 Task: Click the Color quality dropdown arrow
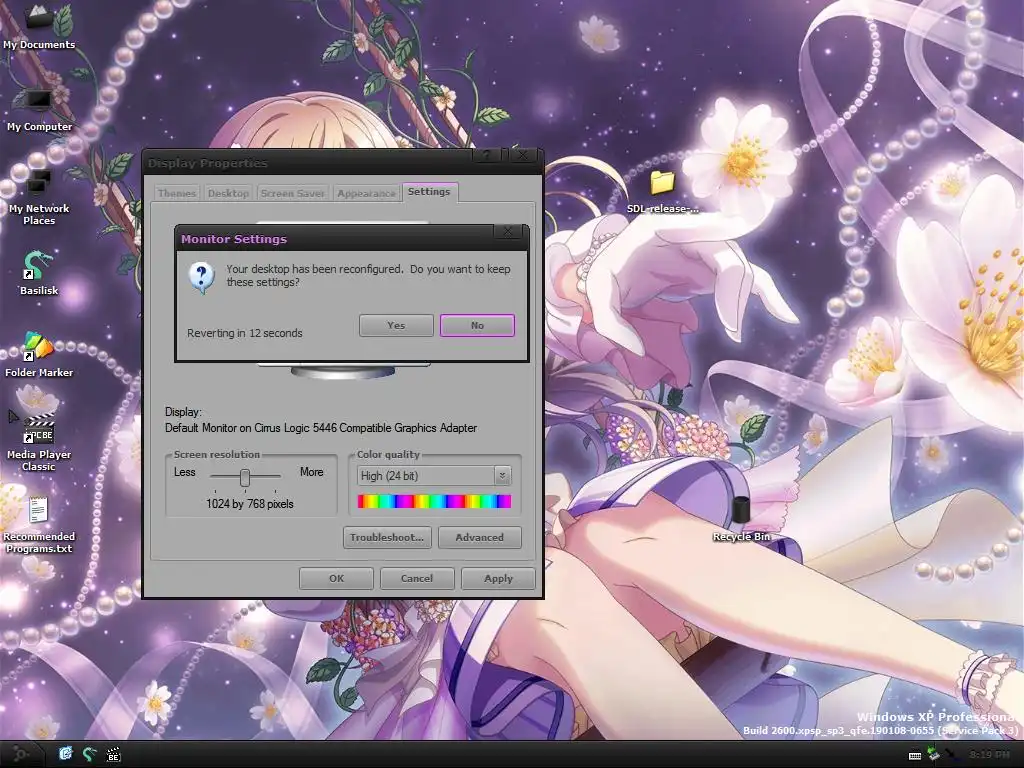pos(502,476)
